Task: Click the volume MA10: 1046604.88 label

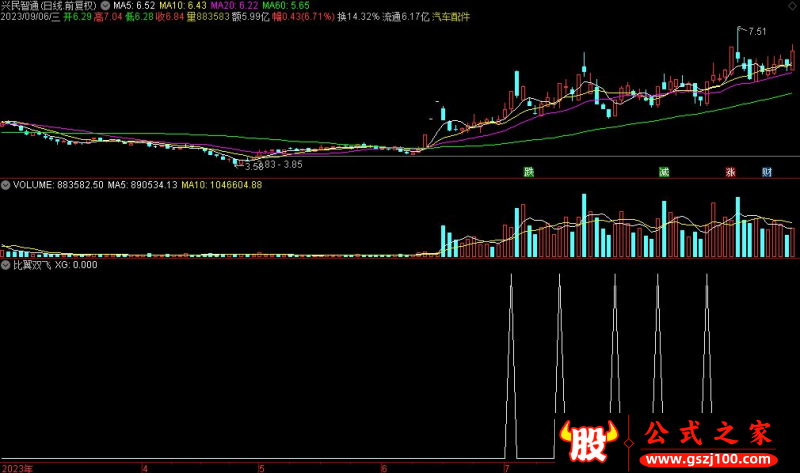Action: tap(222, 185)
